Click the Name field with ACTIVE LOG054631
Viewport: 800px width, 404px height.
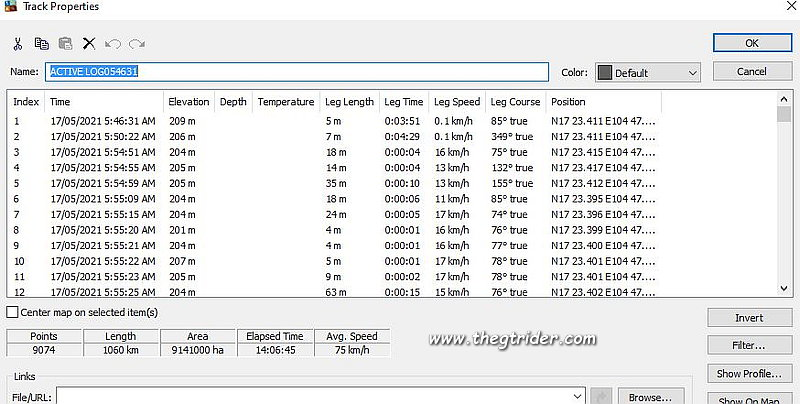pyautogui.click(x=296, y=72)
